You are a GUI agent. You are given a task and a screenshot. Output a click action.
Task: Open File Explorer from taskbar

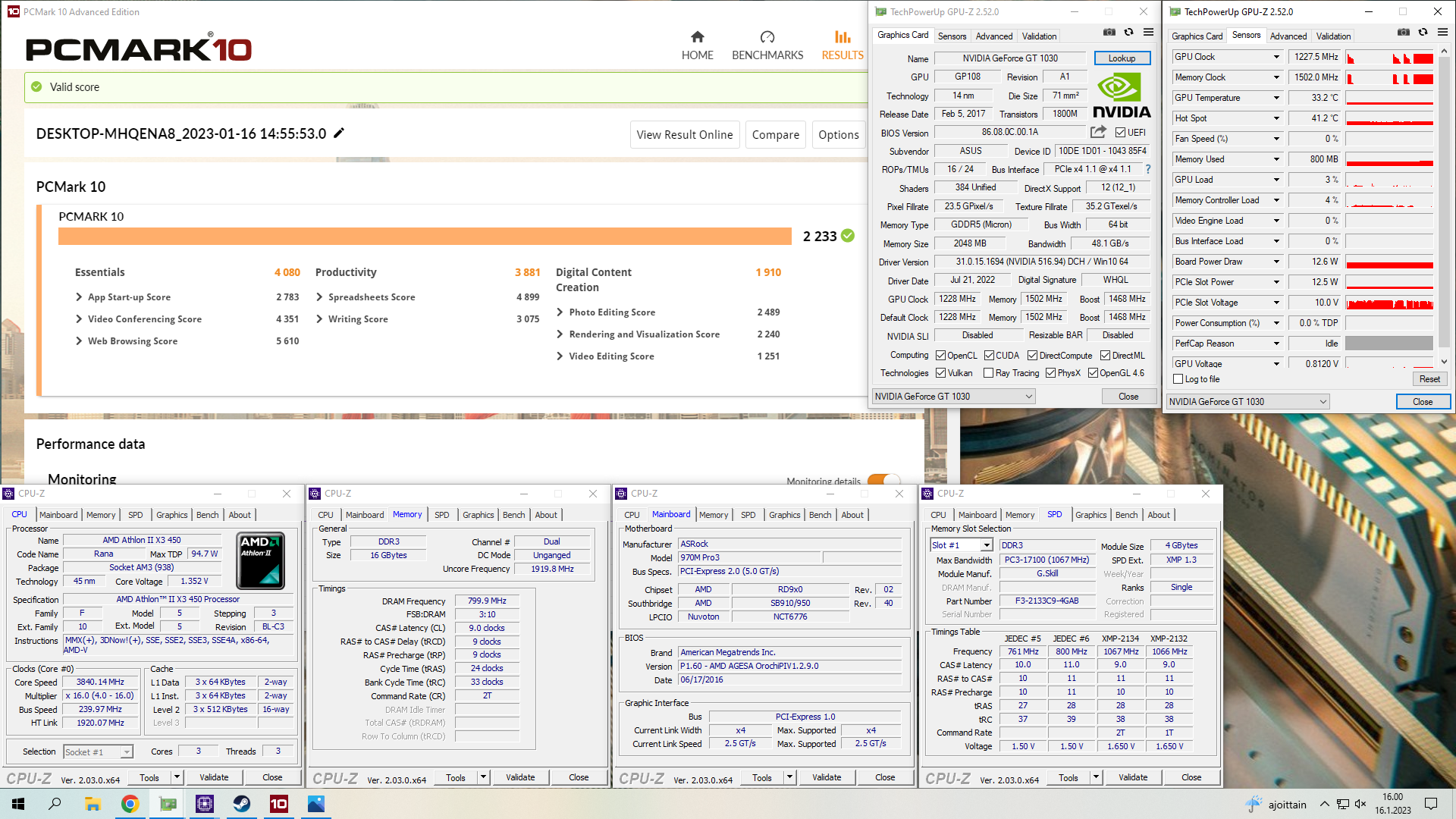(93, 804)
